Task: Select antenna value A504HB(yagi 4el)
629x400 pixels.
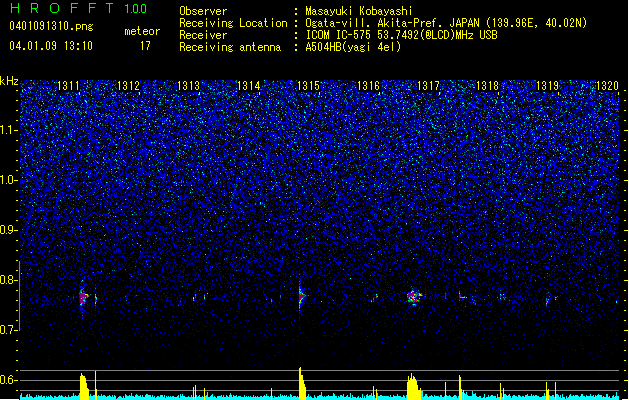Action: (353, 47)
